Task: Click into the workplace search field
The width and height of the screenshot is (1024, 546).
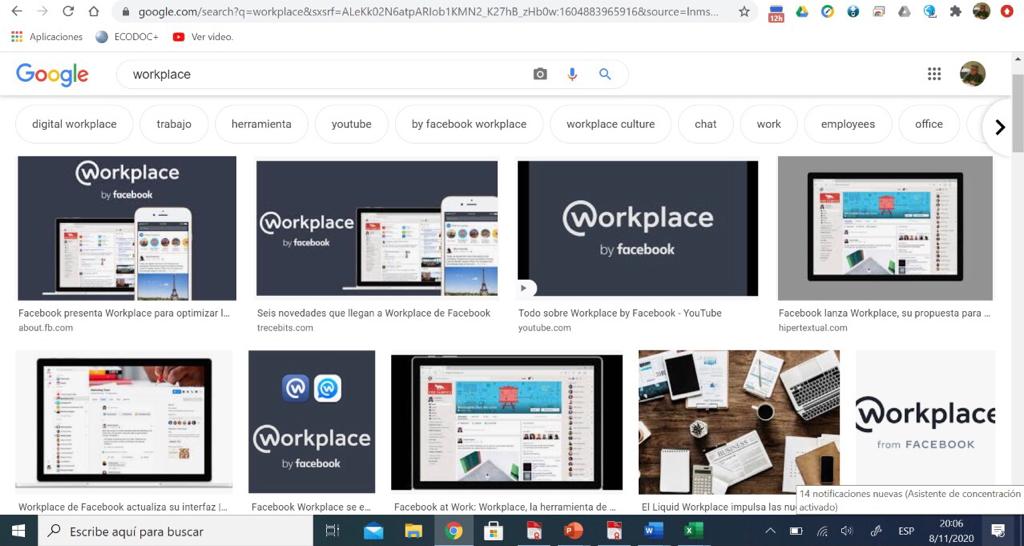Action: pyautogui.click(x=327, y=74)
